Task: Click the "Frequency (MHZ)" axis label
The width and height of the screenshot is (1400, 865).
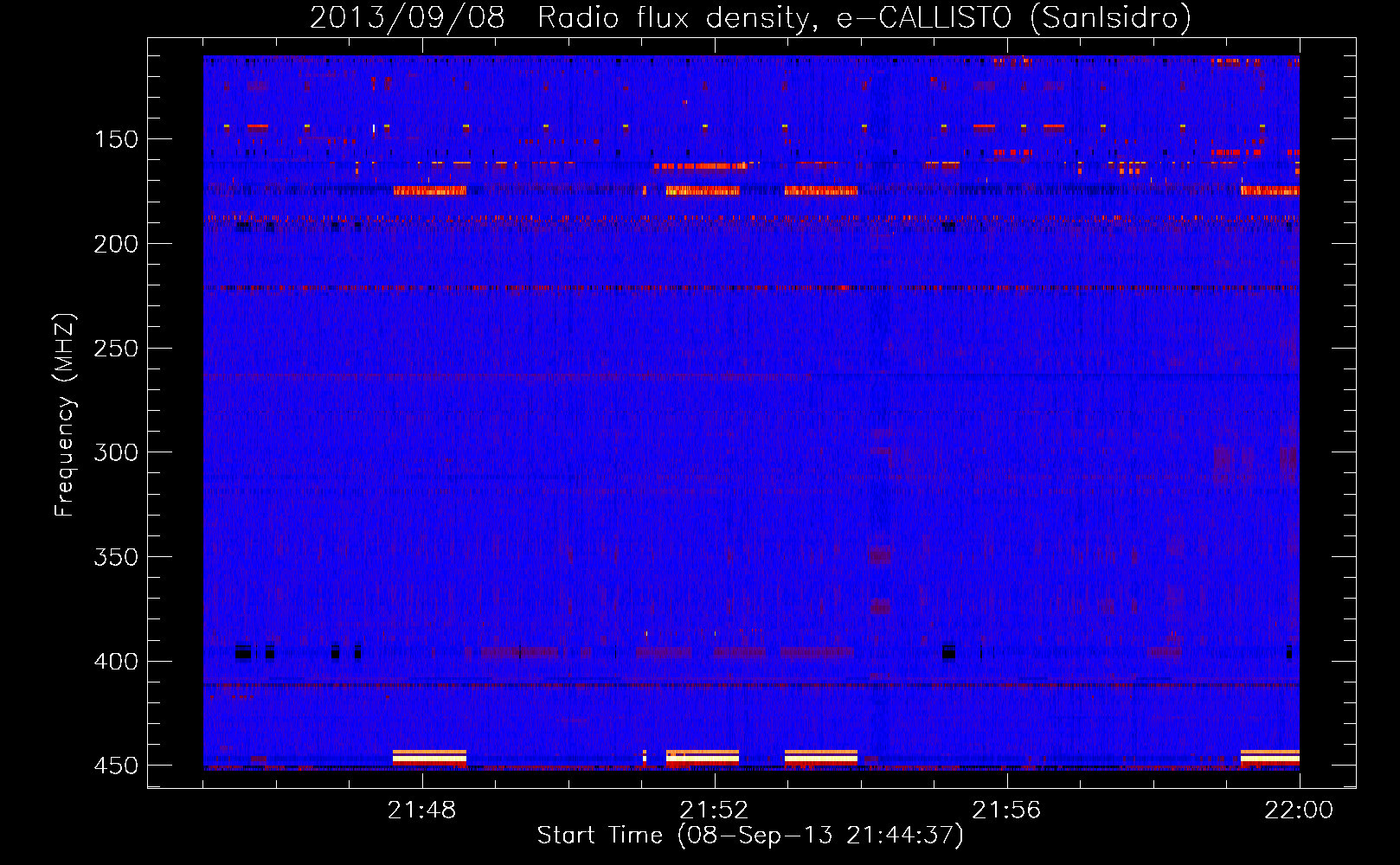Action: pyautogui.click(x=65, y=414)
